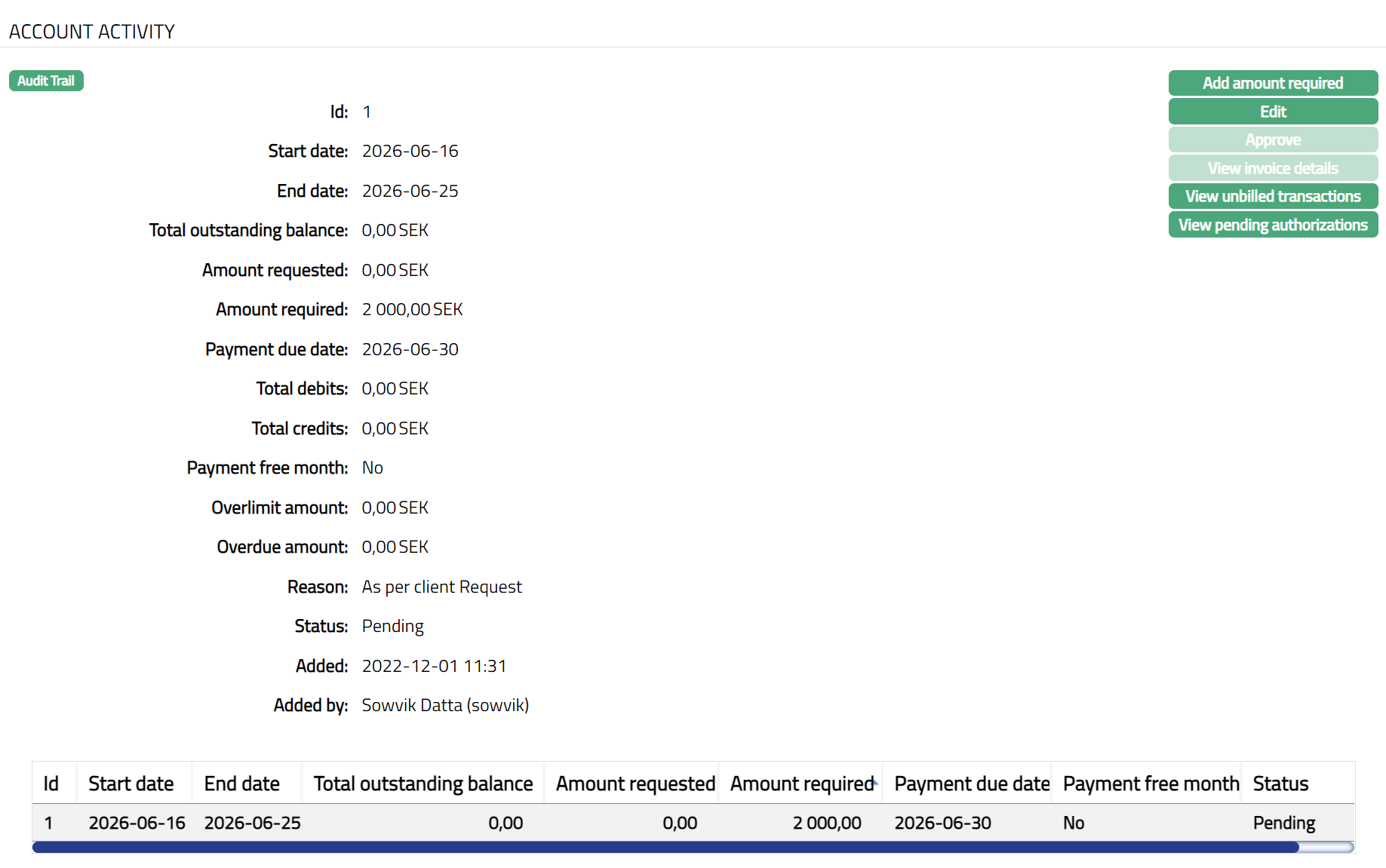Screen dimensions: 1386x868
Task: Select the Pending cell in the table row
Action: (x=1283, y=823)
